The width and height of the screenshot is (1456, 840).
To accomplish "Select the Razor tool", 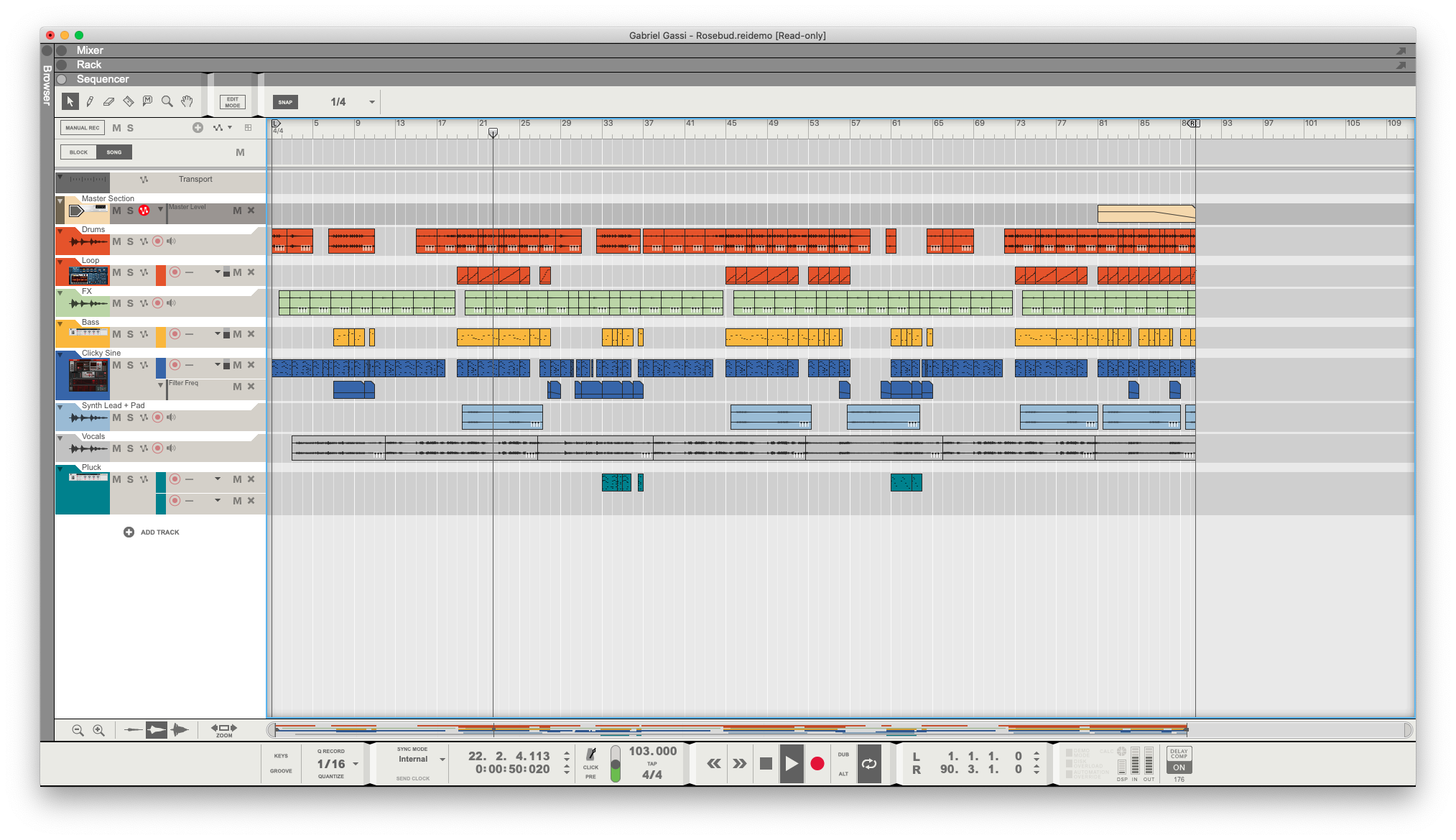I will [128, 101].
